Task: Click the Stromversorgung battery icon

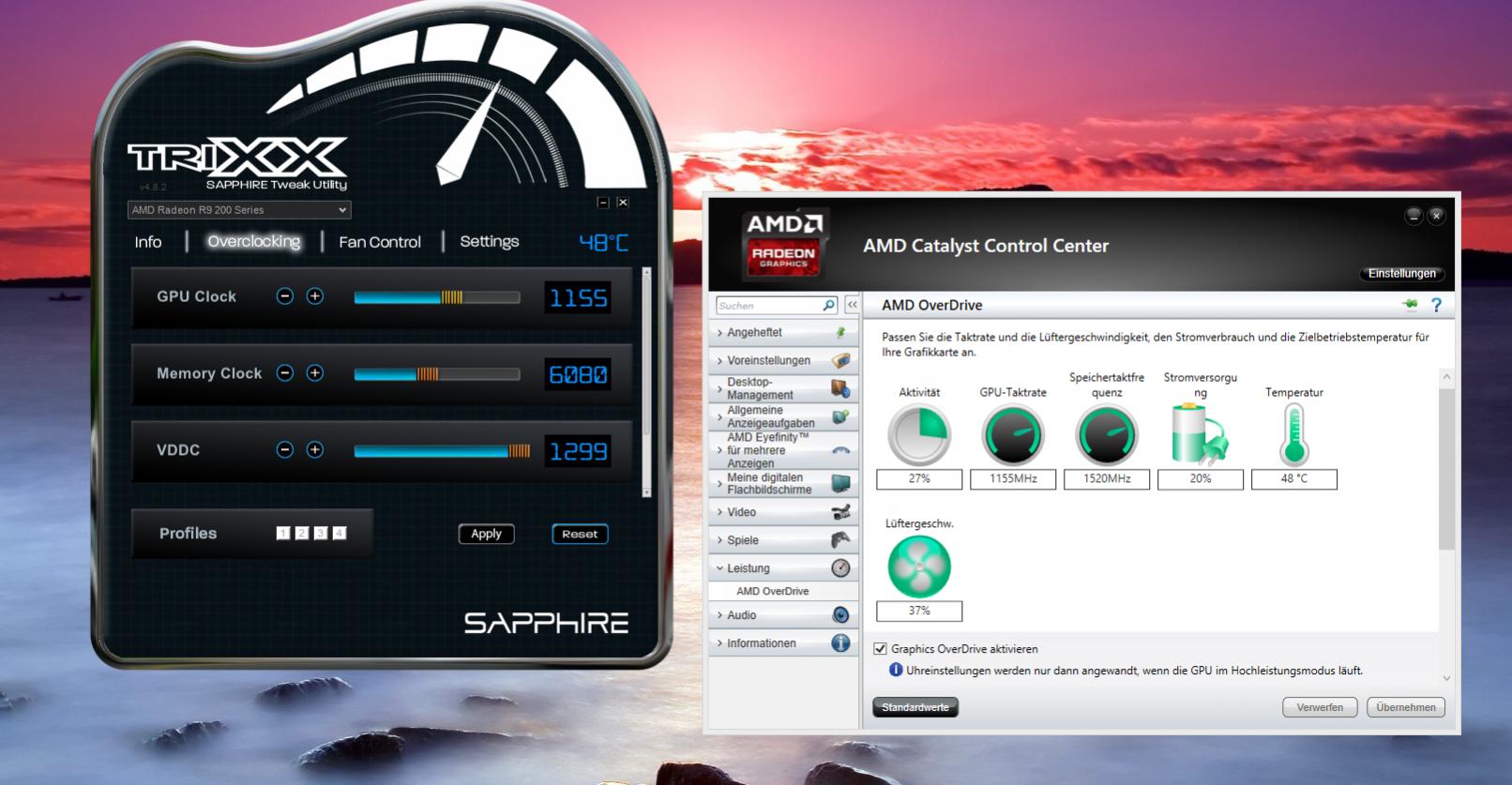Action: 1200,434
